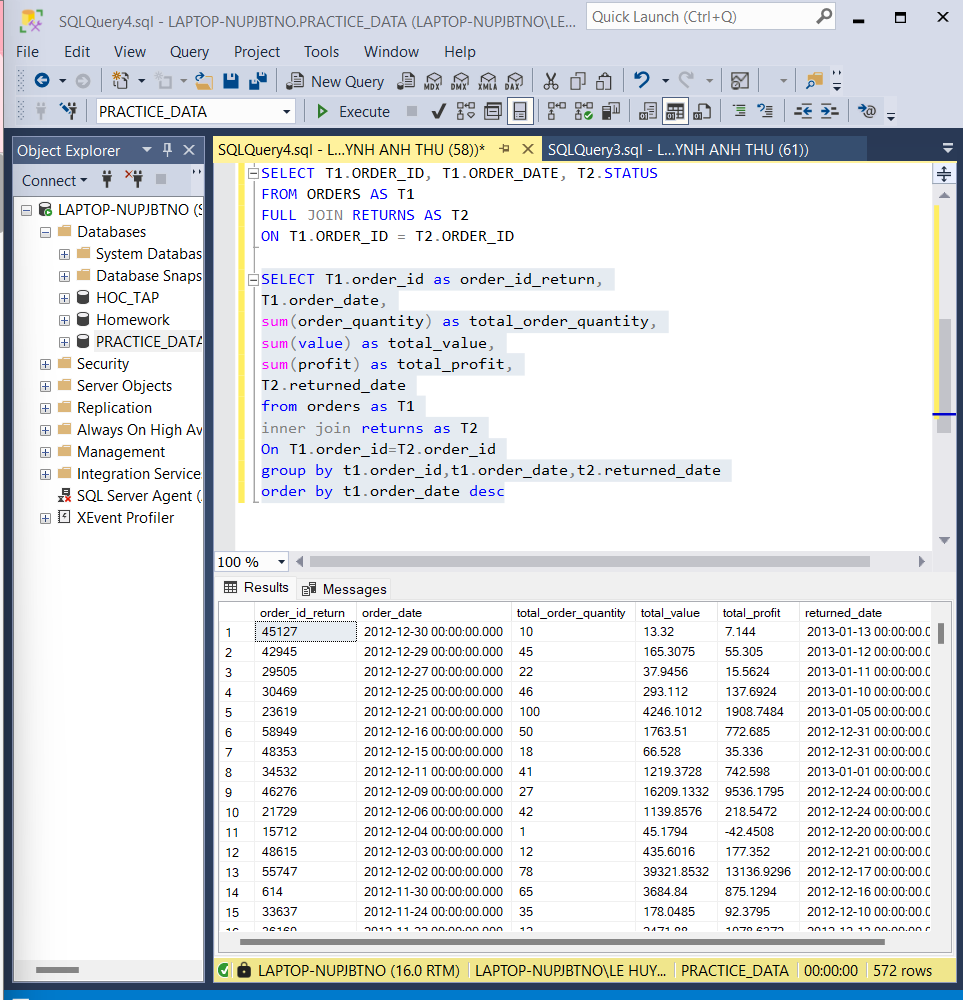Parse the query with the checkmark icon
This screenshot has width=963, height=1000.
(x=439, y=111)
